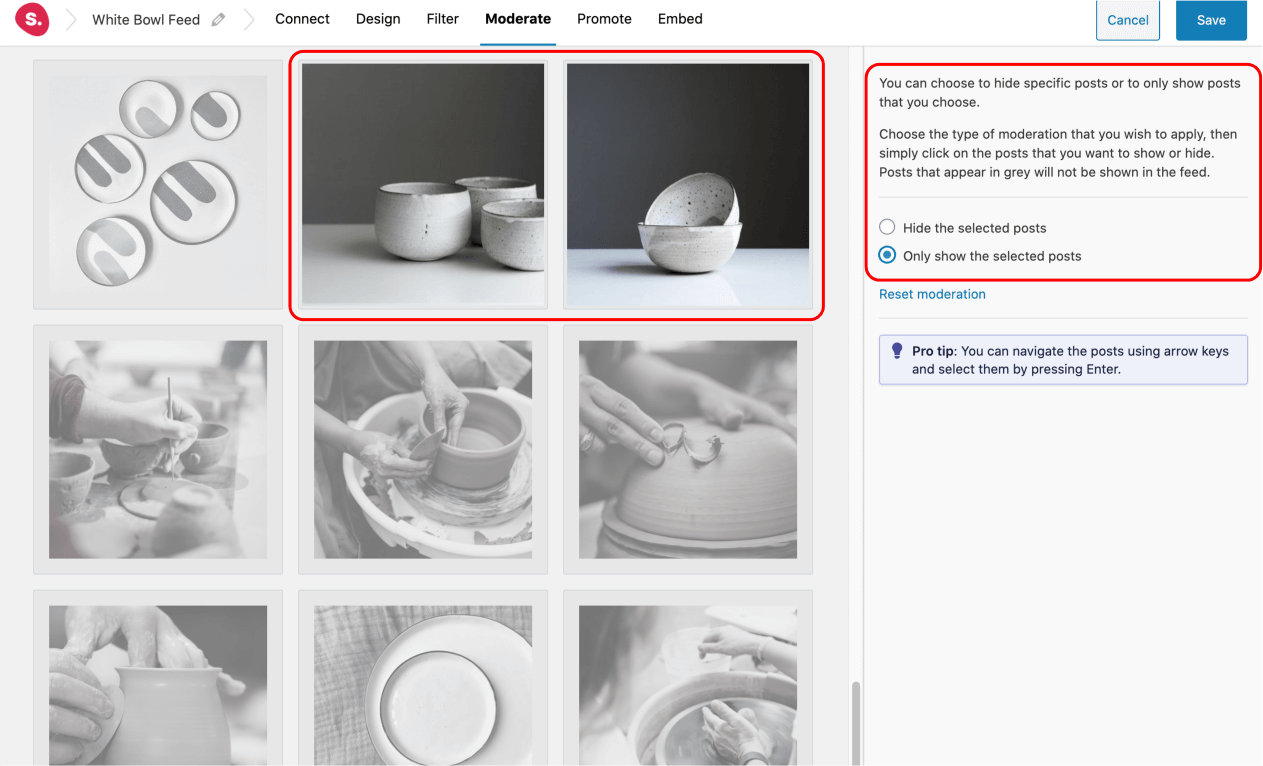Screen dimensions: 1263x766
Task: Click the Pro tip notice text
Action: point(1070,360)
